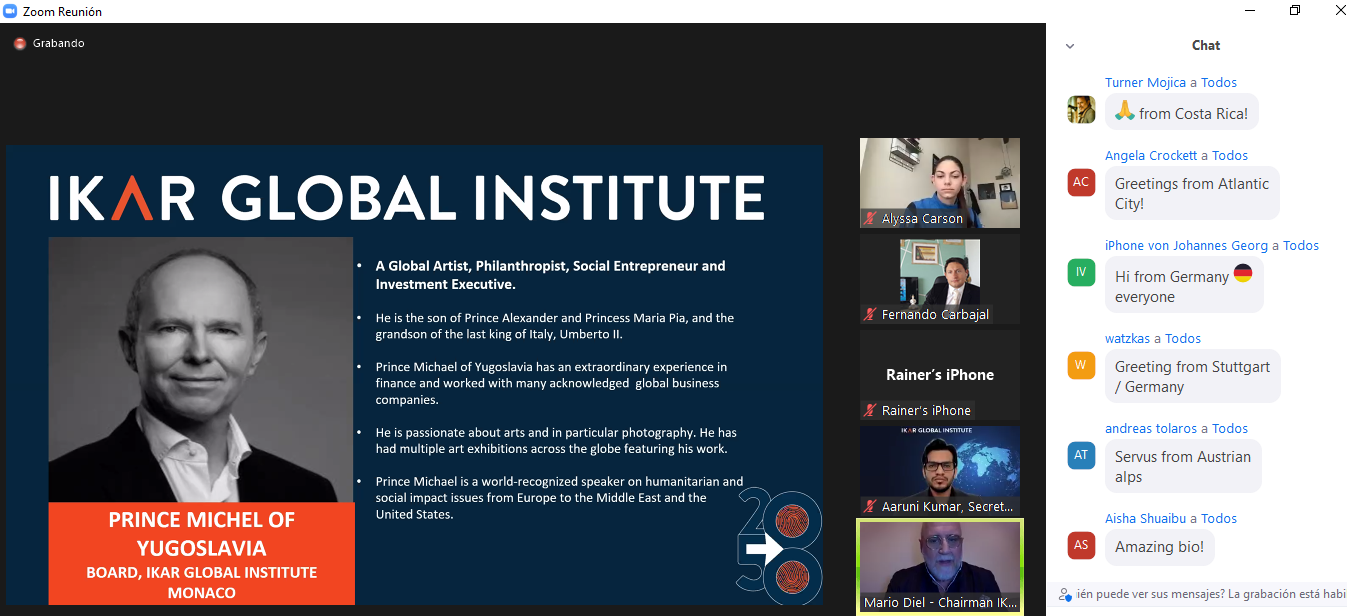1347x616 pixels.
Task: Click the German flag emoji in chat
Action: click(x=1243, y=274)
